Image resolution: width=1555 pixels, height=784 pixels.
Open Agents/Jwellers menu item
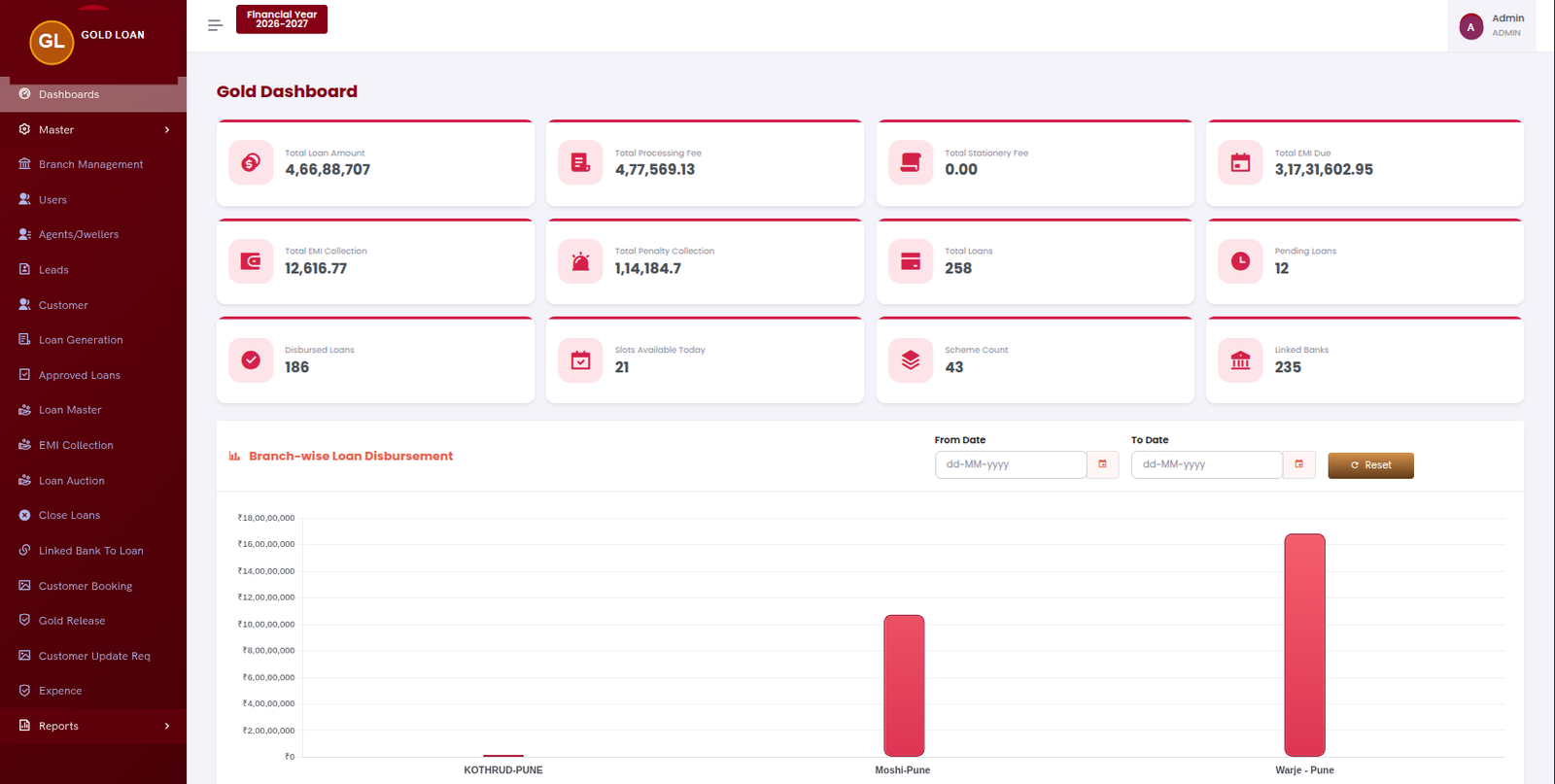pyautogui.click(x=93, y=234)
